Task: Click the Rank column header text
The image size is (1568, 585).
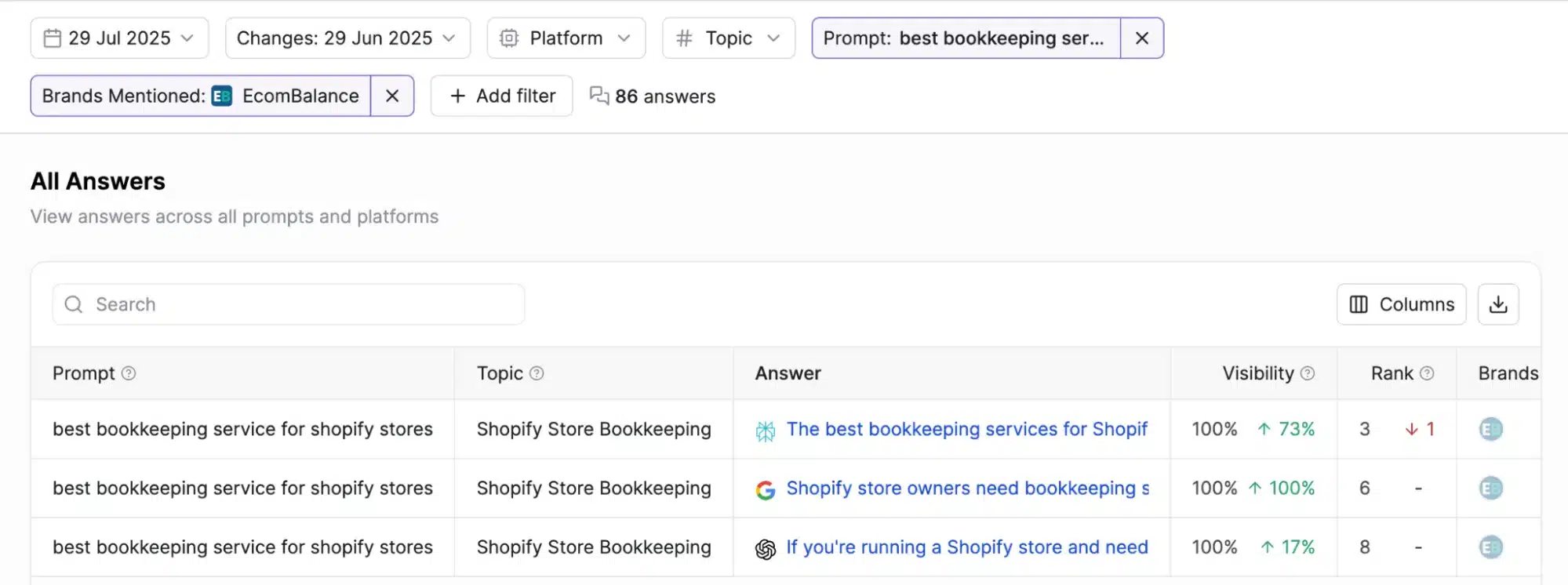Action: [x=1392, y=373]
